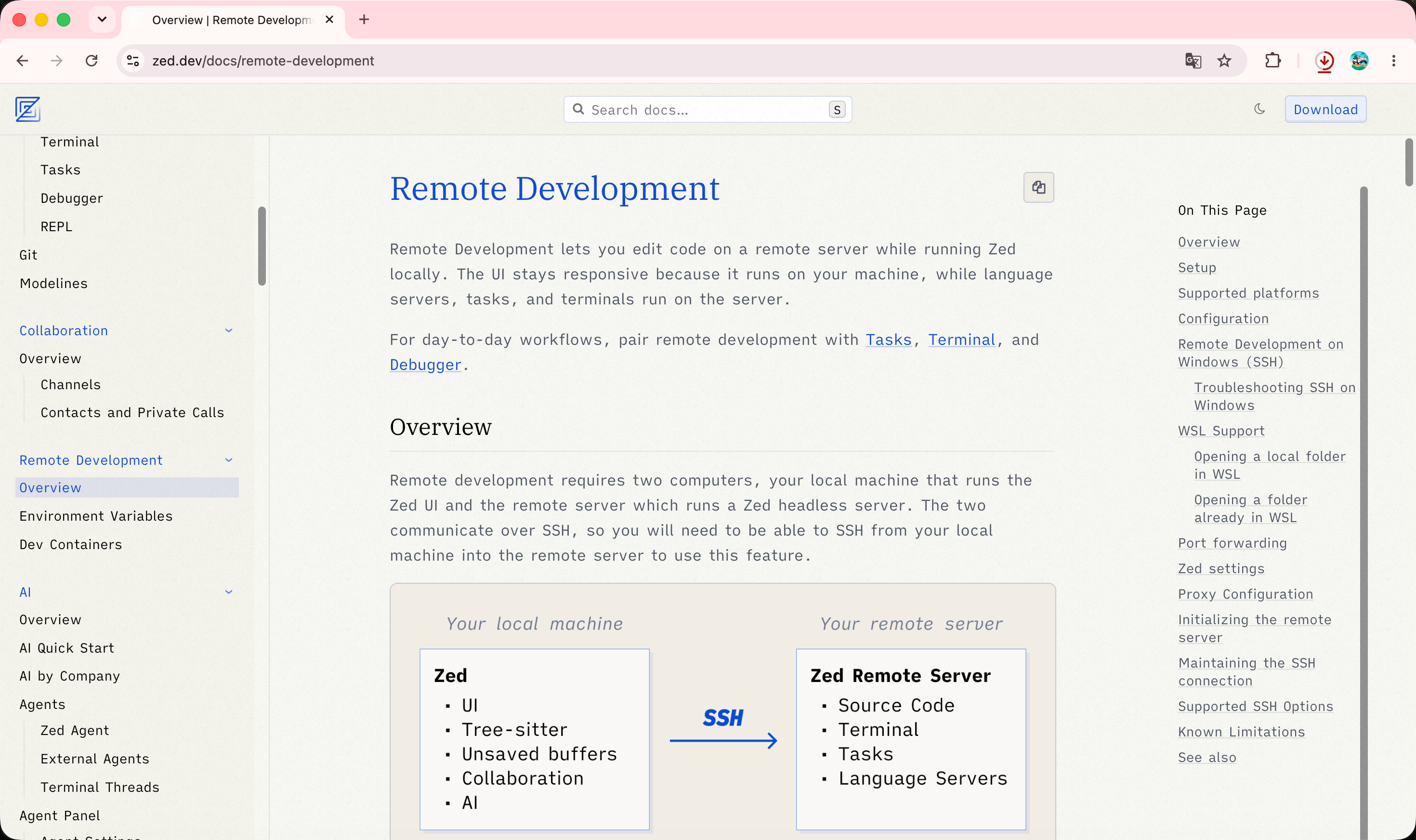
Task: Open Agents in the sidebar
Action: pyautogui.click(x=42, y=705)
